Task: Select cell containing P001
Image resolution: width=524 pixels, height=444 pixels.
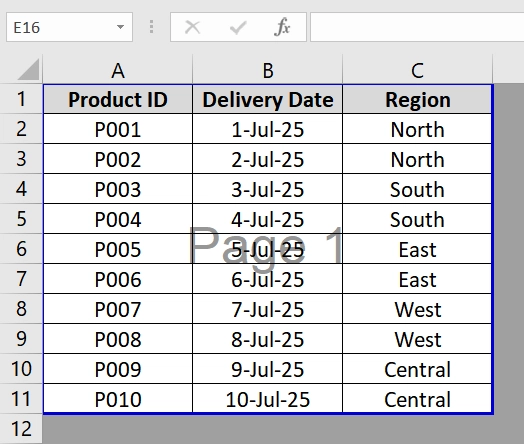Action: 118,129
